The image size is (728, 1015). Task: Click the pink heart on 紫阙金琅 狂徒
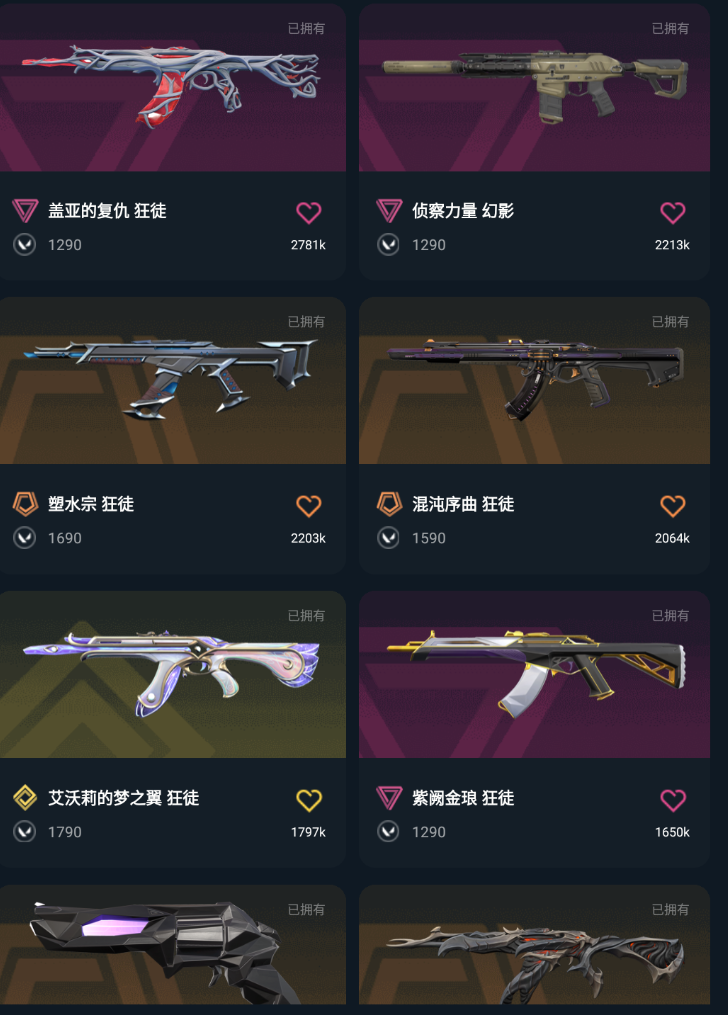672,800
